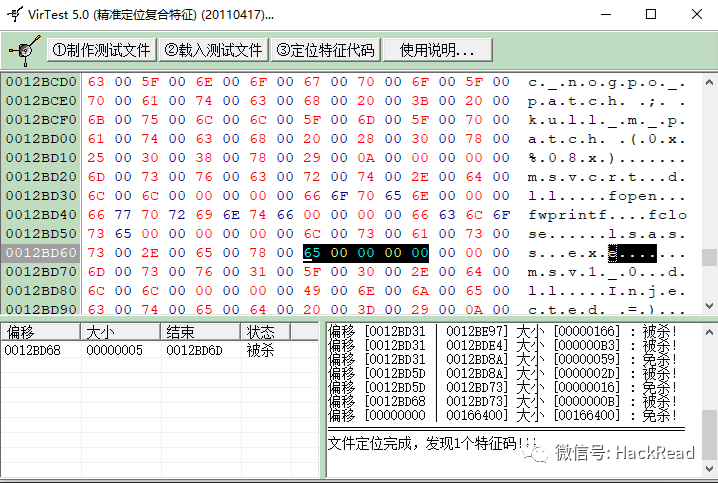Click hex view scroll down arrow
Viewport: 718px width, 483px height.
[709, 305]
